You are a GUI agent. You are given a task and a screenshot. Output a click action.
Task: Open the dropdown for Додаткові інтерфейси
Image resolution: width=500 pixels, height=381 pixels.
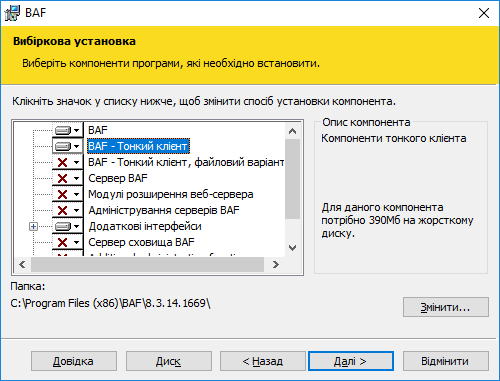(x=68, y=226)
